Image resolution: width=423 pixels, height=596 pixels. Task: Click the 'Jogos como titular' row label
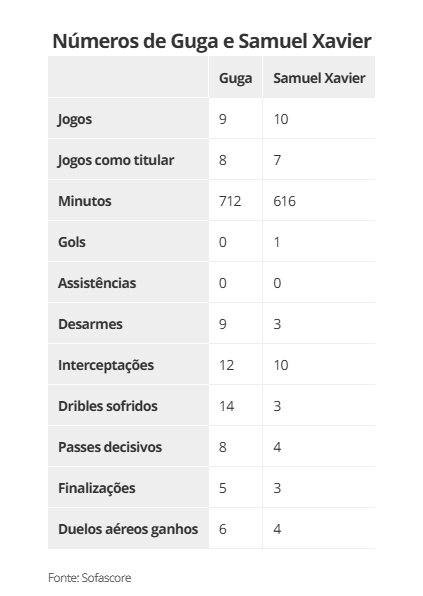pyautogui.click(x=116, y=160)
